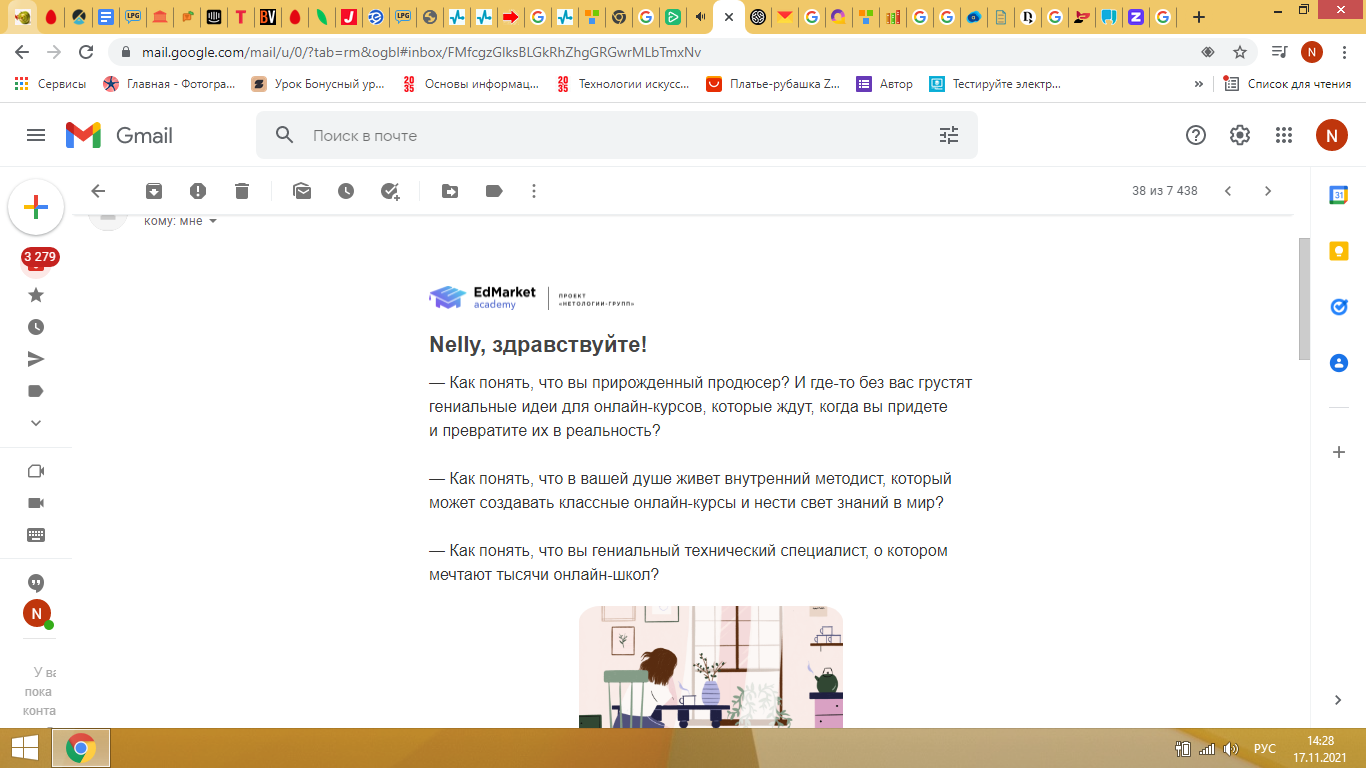1366x768 pixels.
Task: Snooze this email with clock icon
Action: click(x=346, y=191)
